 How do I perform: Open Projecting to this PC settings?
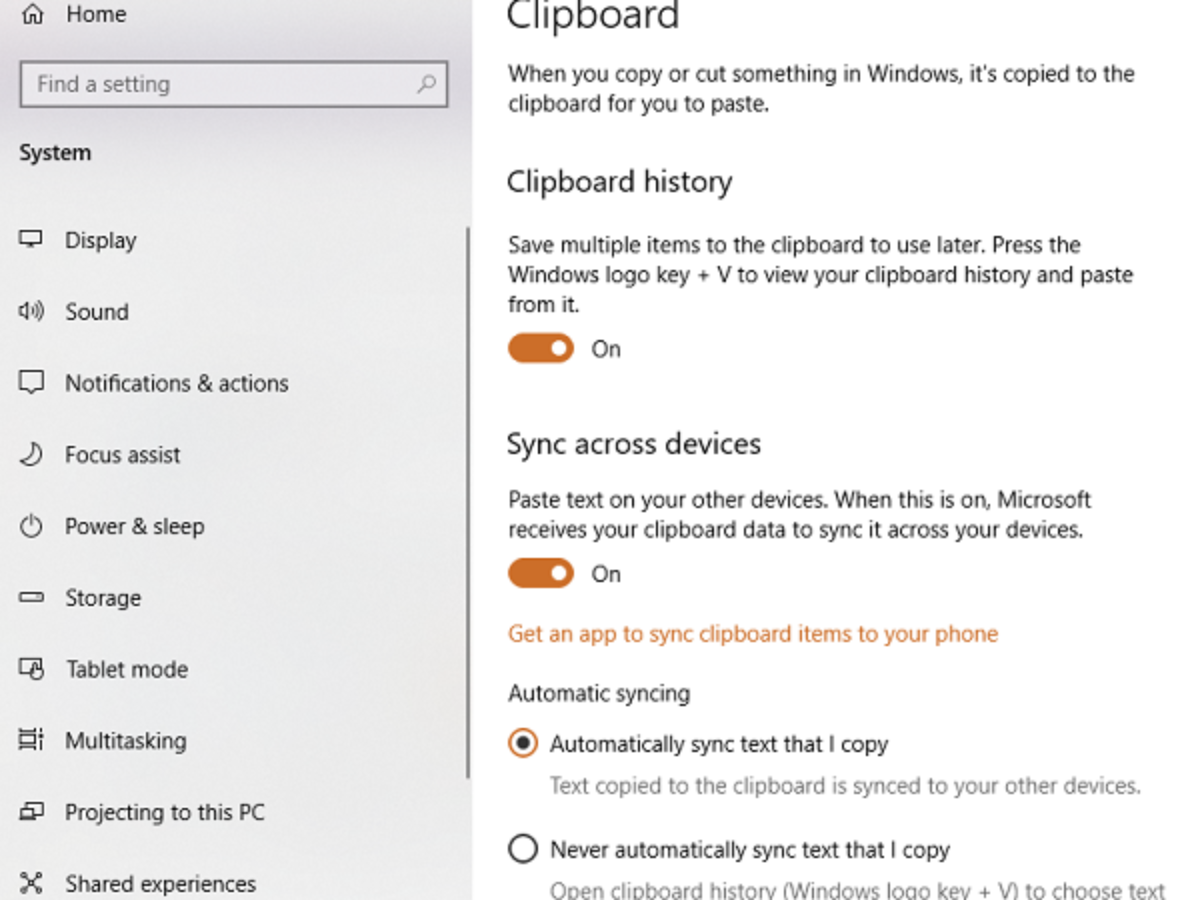click(x=165, y=813)
